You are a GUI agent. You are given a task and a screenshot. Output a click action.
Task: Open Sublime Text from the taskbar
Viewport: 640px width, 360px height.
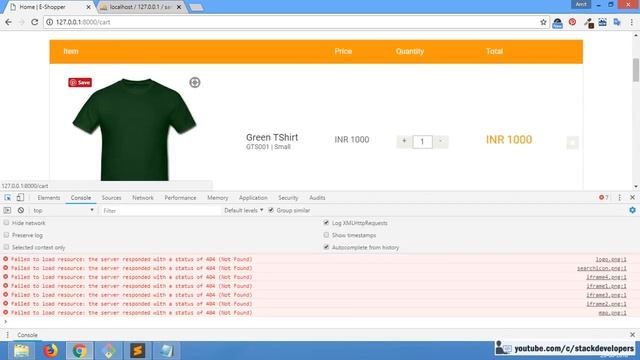pyautogui.click(x=138, y=351)
